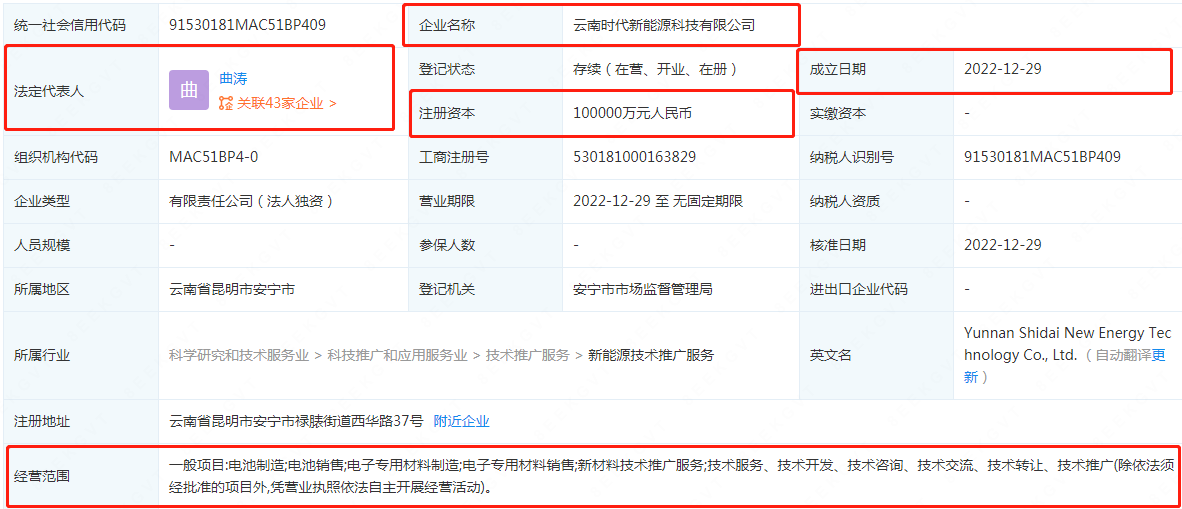
Task: Click the 注册资本 label cell
Action: pyautogui.click(x=485, y=113)
